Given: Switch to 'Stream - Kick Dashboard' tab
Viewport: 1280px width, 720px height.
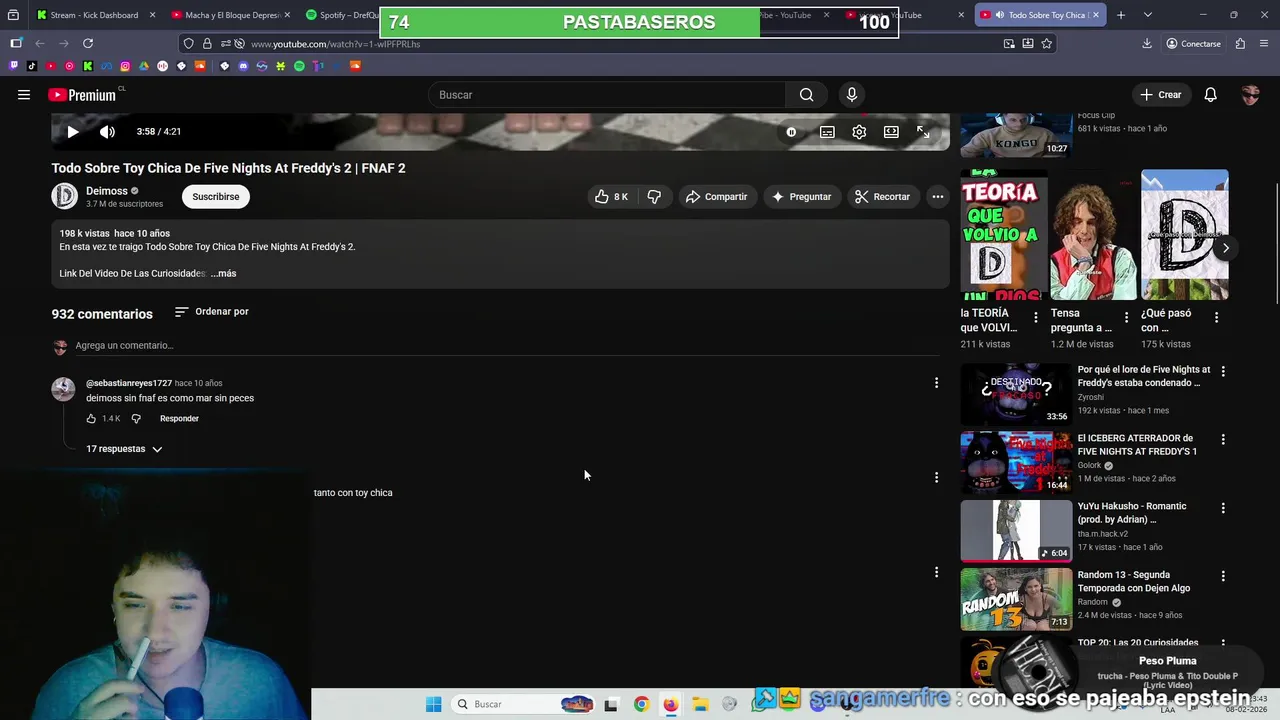Looking at the screenshot, I should (94, 15).
